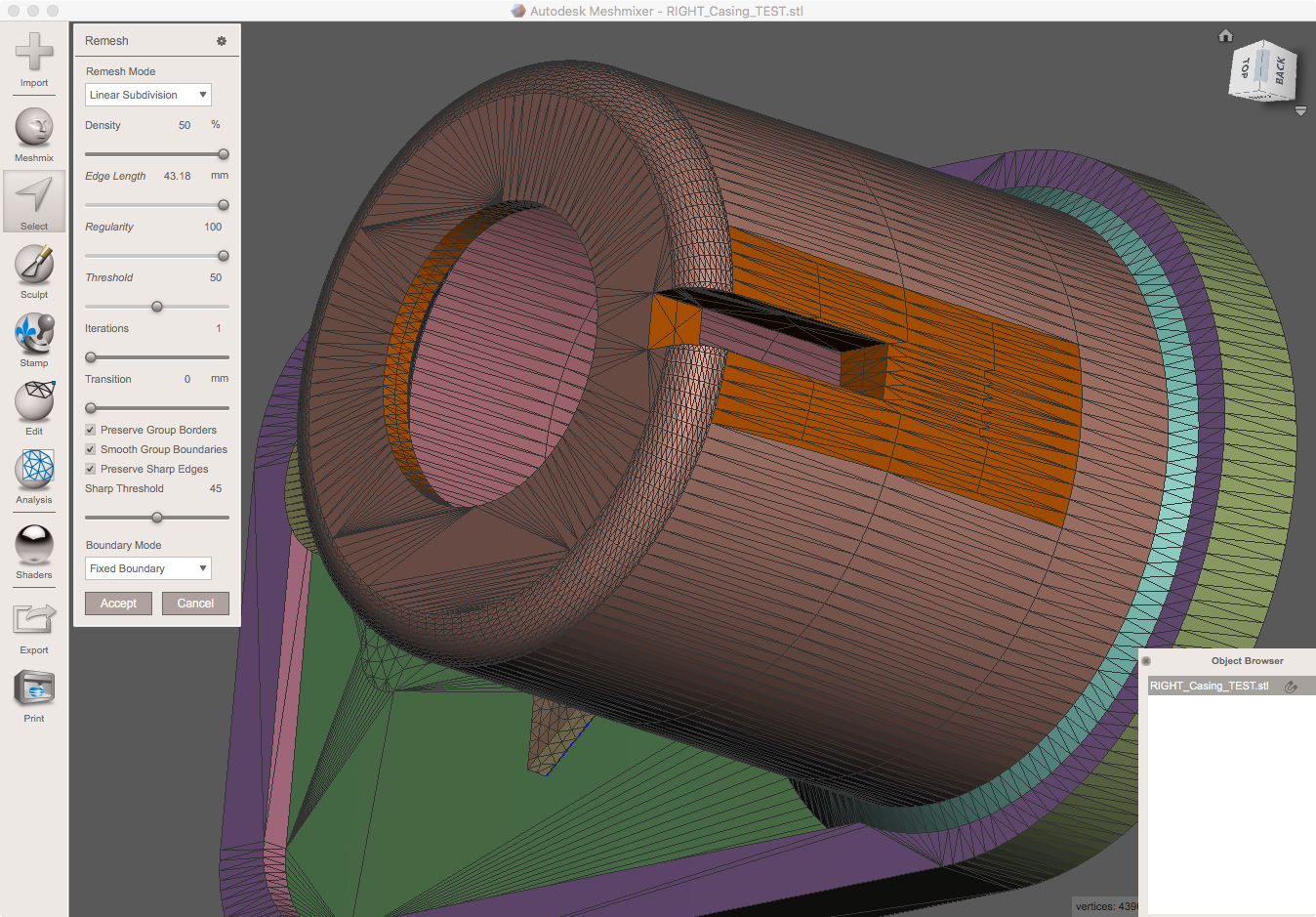Click the BACK face of view cube
The height and width of the screenshot is (917, 1316).
pos(1280,69)
